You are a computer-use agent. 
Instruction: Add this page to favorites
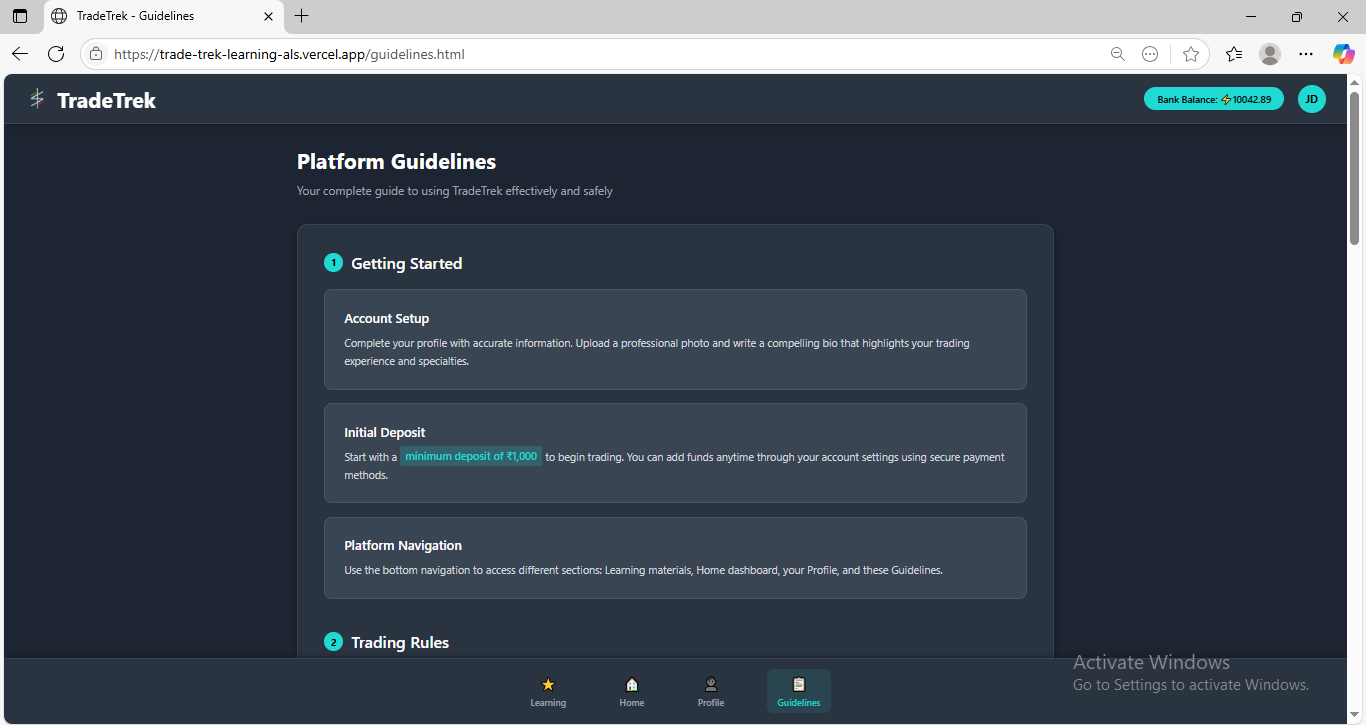coord(1190,54)
